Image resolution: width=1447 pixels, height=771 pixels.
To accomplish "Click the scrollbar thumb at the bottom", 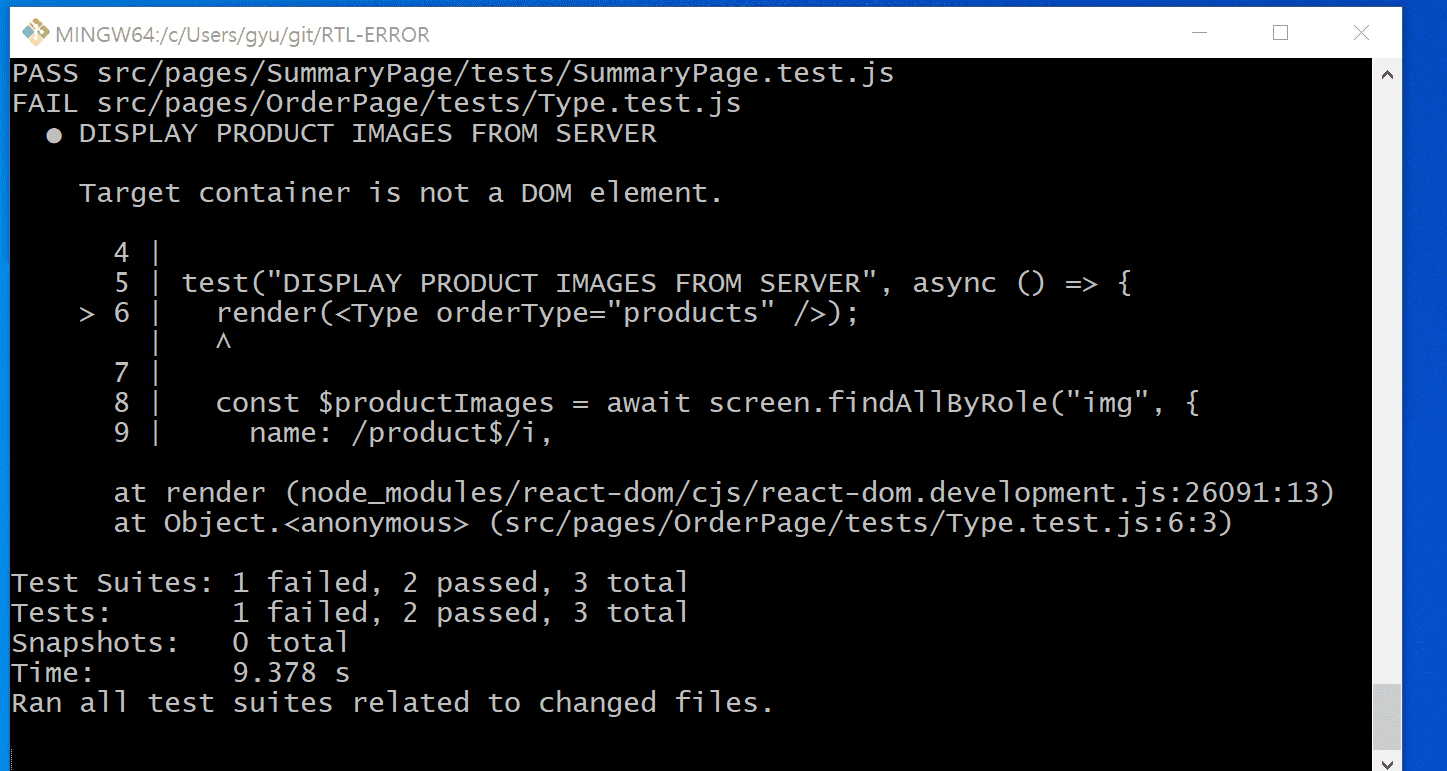I will tap(1387, 716).
